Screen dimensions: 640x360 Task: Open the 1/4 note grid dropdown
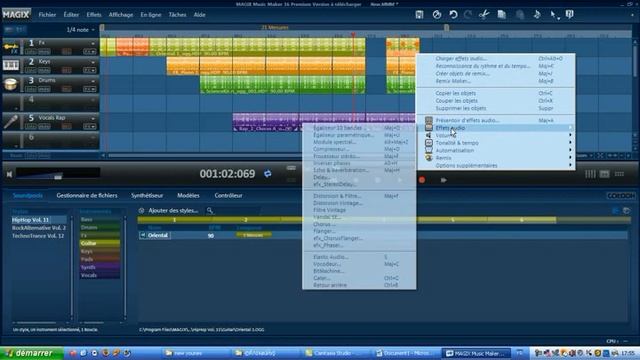click(80, 30)
